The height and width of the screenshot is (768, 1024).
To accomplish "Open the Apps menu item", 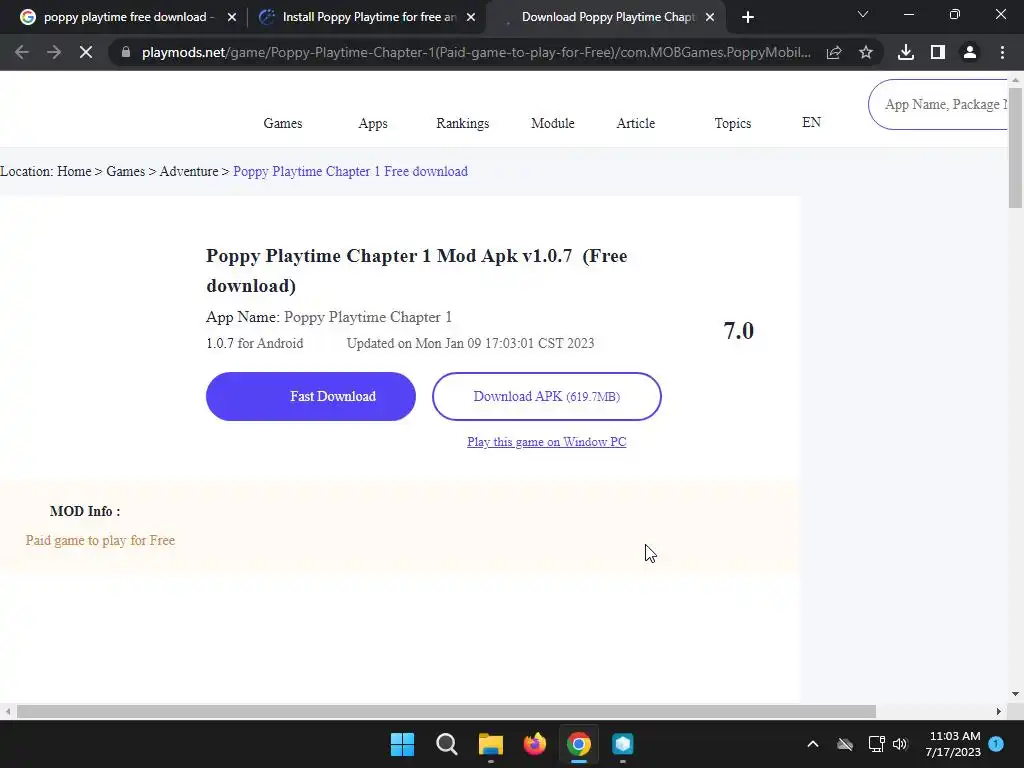I will coord(373,123).
